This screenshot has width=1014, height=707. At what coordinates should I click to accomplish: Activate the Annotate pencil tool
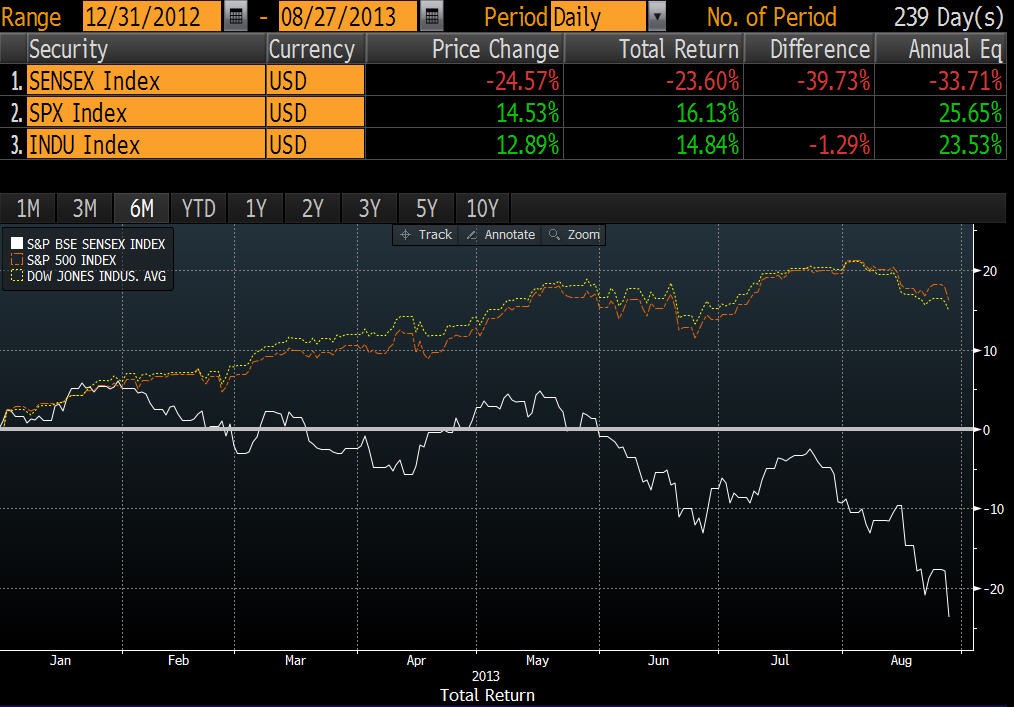[x=501, y=234]
